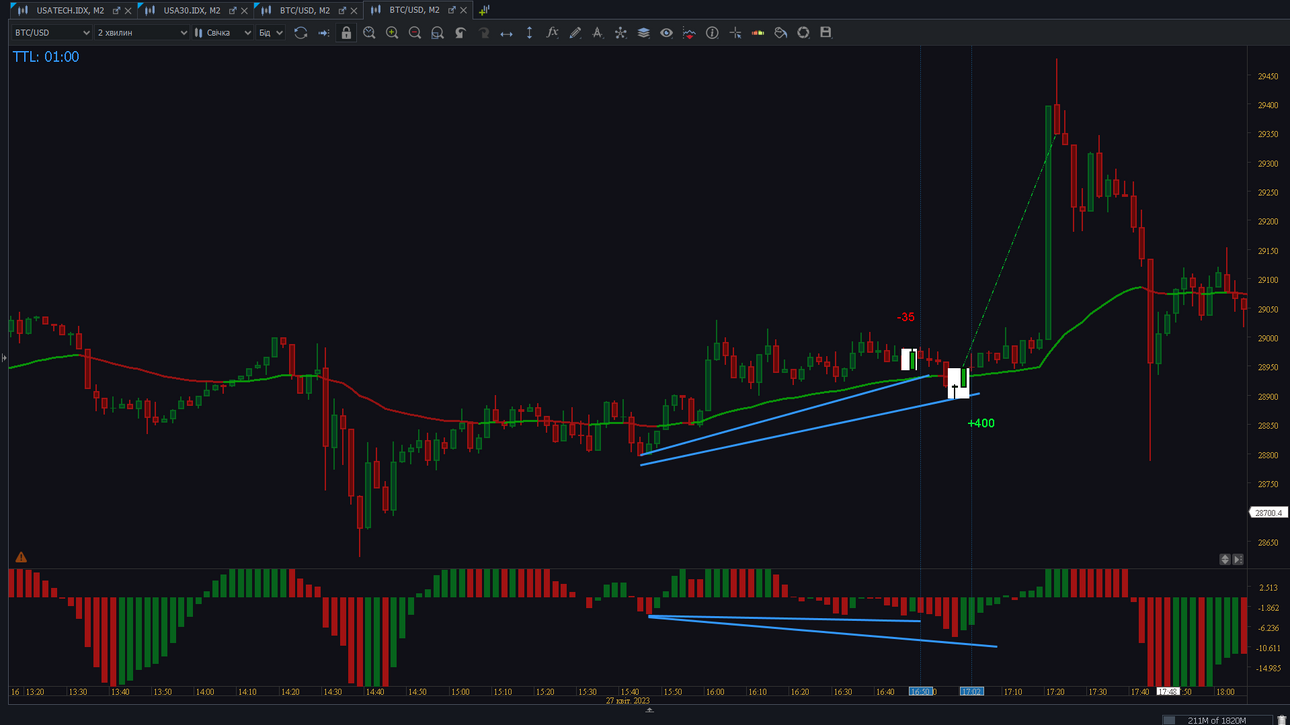Click the scroll-to-end arrow button

1238,559
